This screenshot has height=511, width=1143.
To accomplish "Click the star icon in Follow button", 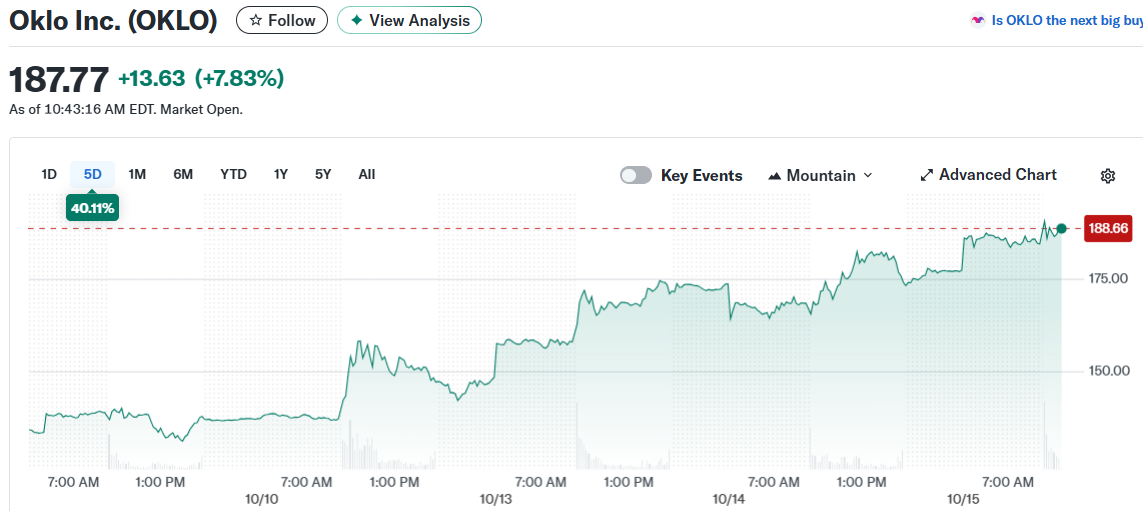I will [256, 20].
